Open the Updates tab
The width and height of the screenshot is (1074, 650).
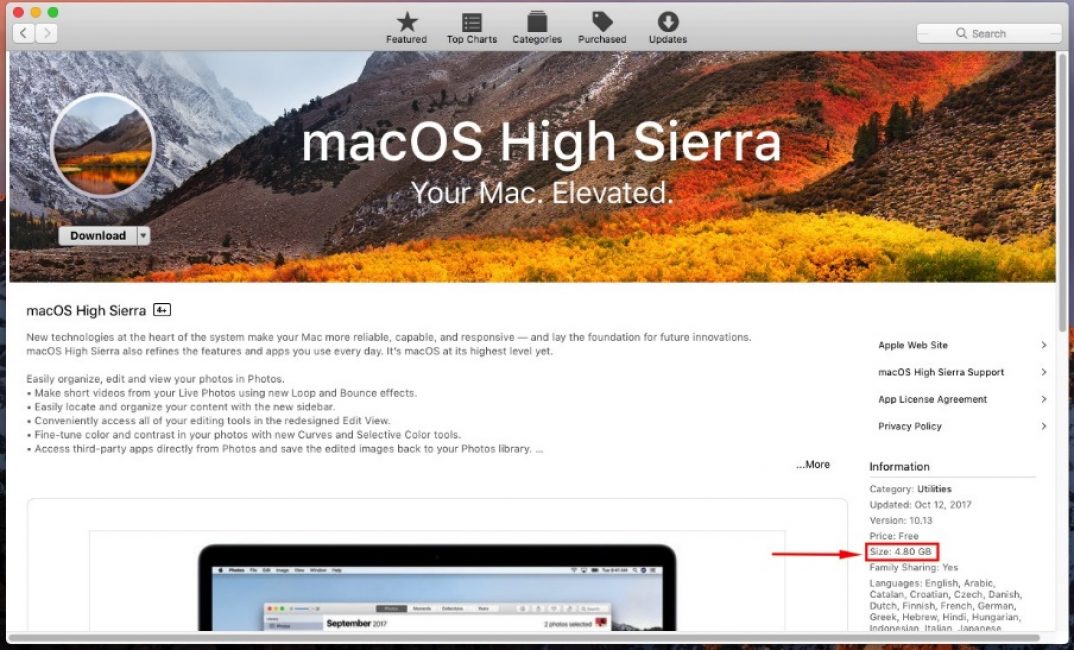668,29
